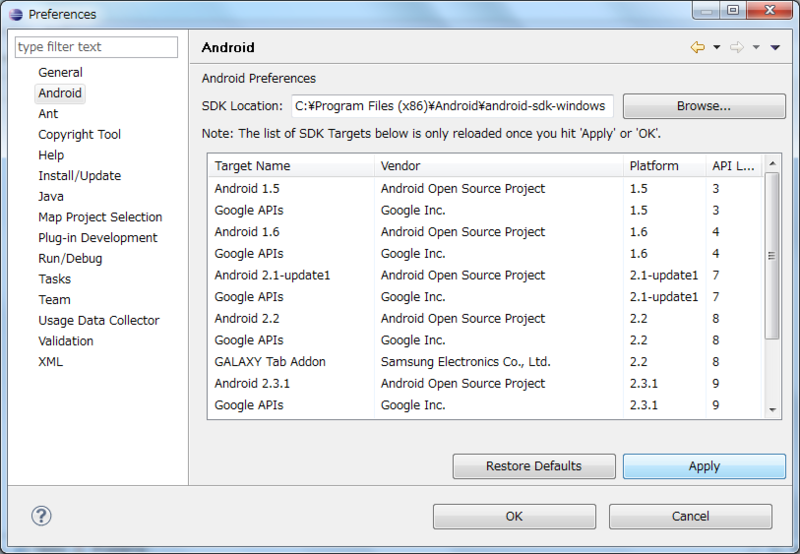
Task: Open Usage Data Collector preferences
Action: [x=98, y=320]
